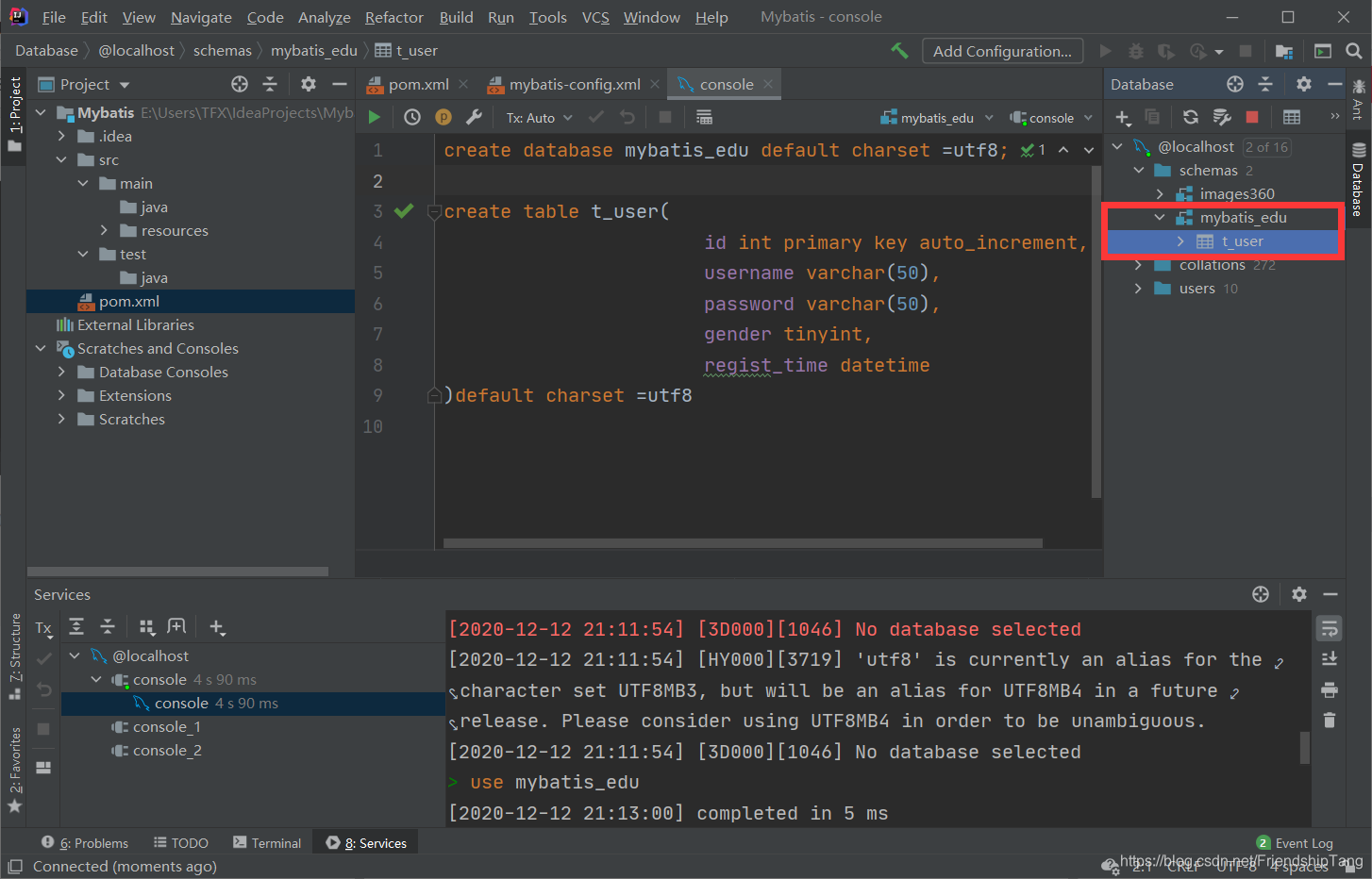Open Search Everywhere magnifier icon

click(x=1354, y=51)
